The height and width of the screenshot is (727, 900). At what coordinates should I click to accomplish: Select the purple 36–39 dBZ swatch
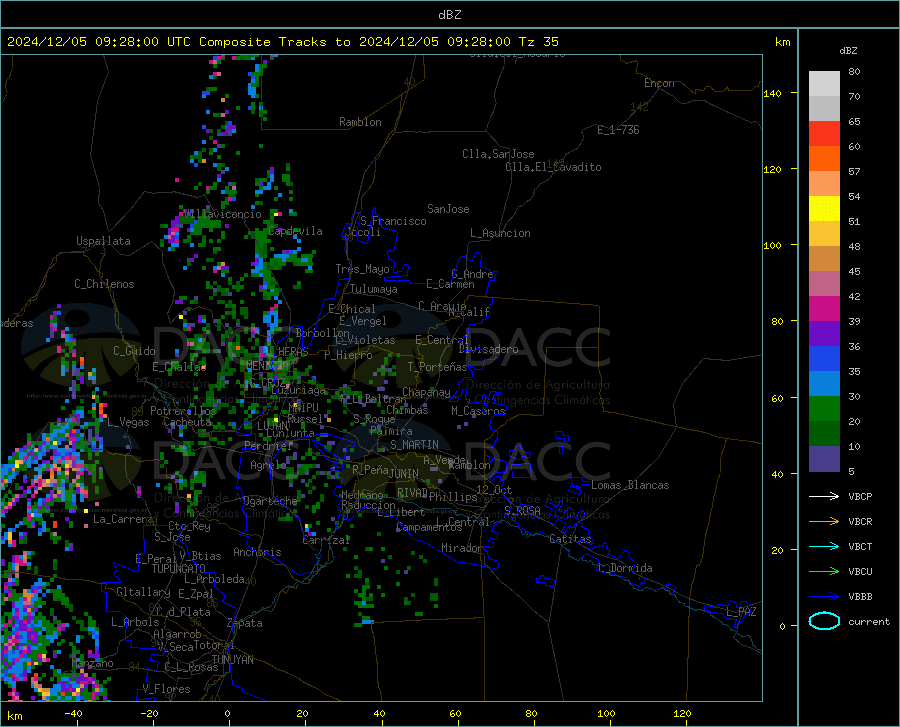click(824, 334)
